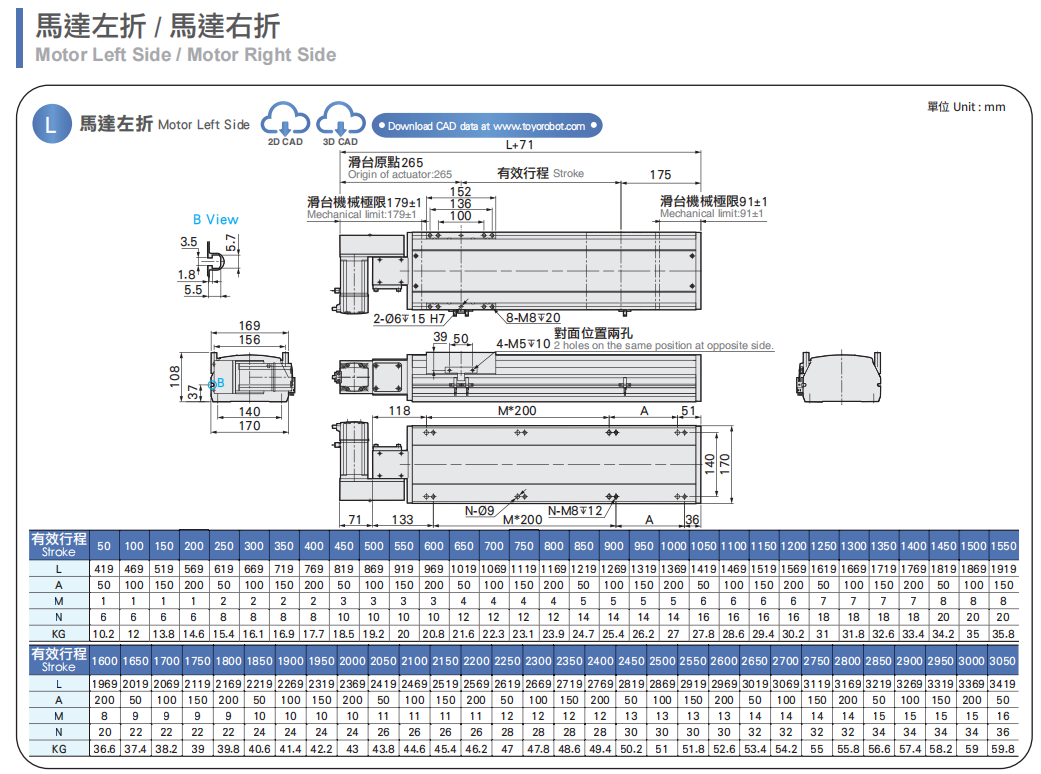Click the Stroke 1600 column header
This screenshot has width=1041, height=774.
104,661
